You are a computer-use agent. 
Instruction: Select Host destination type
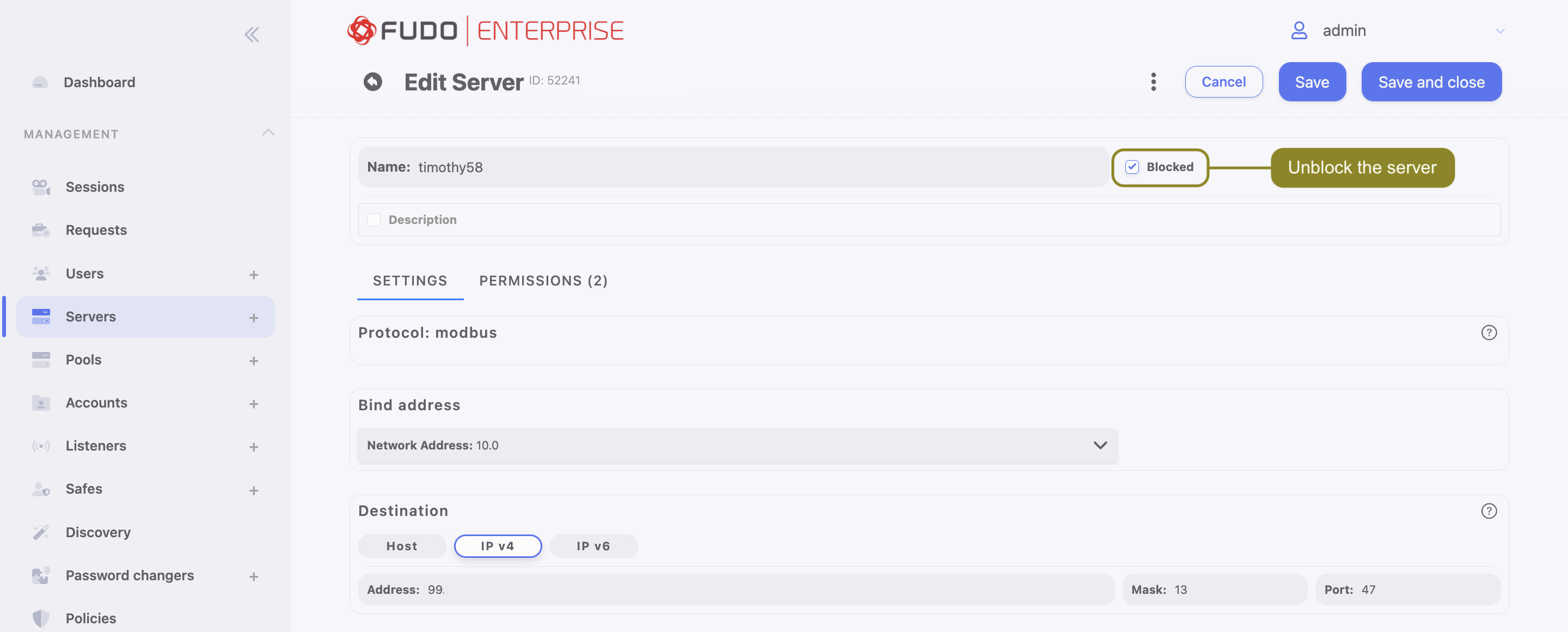(402, 546)
